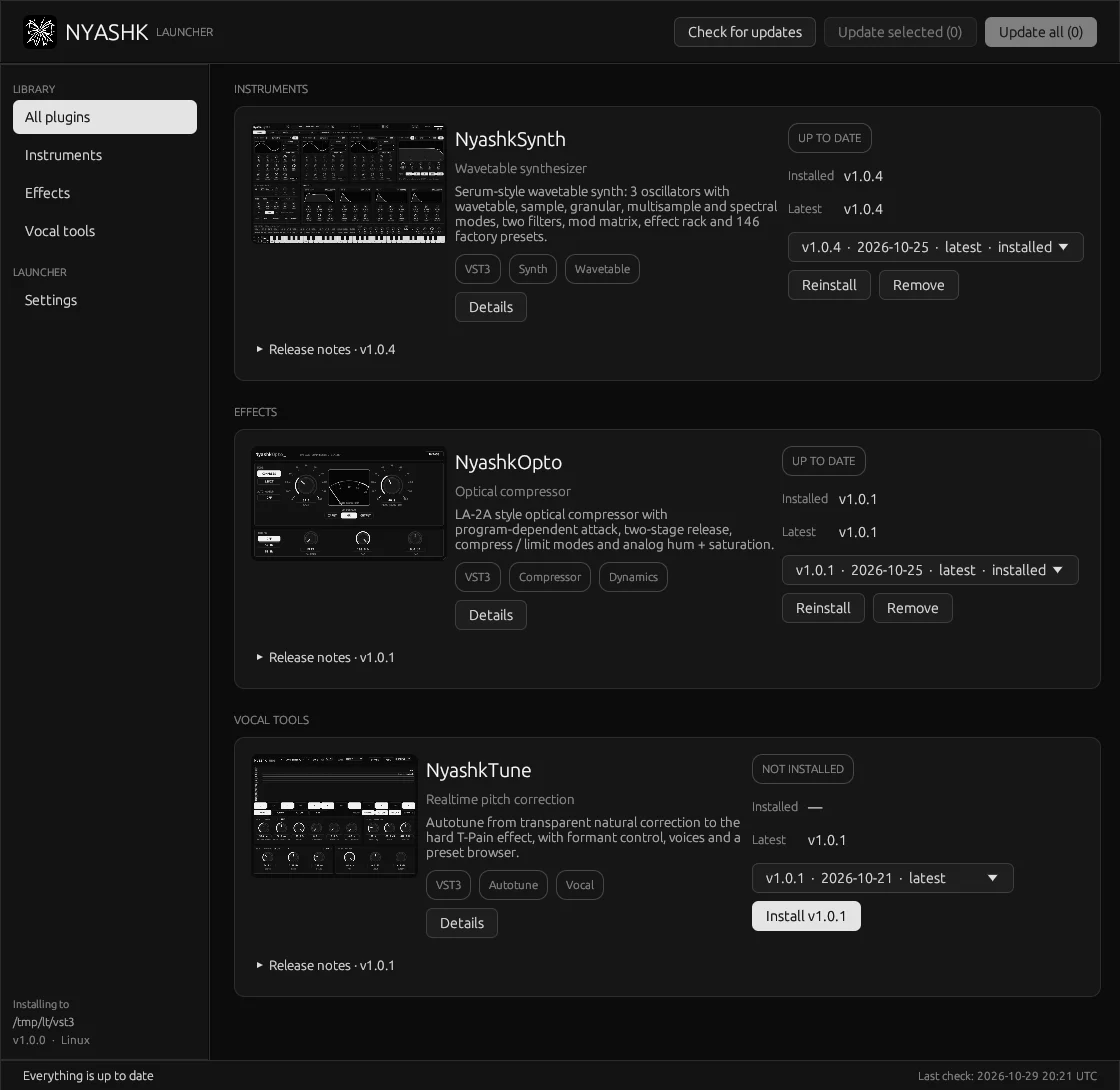Click Check for updates button

coord(744,32)
